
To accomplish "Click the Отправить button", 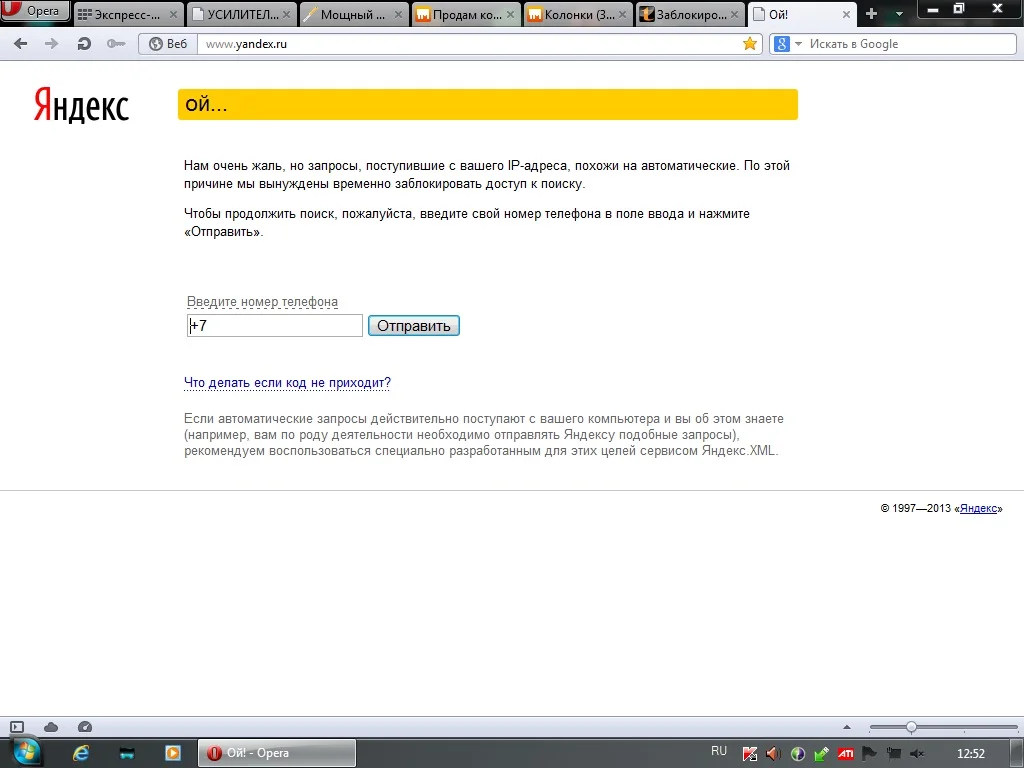I will pos(414,325).
